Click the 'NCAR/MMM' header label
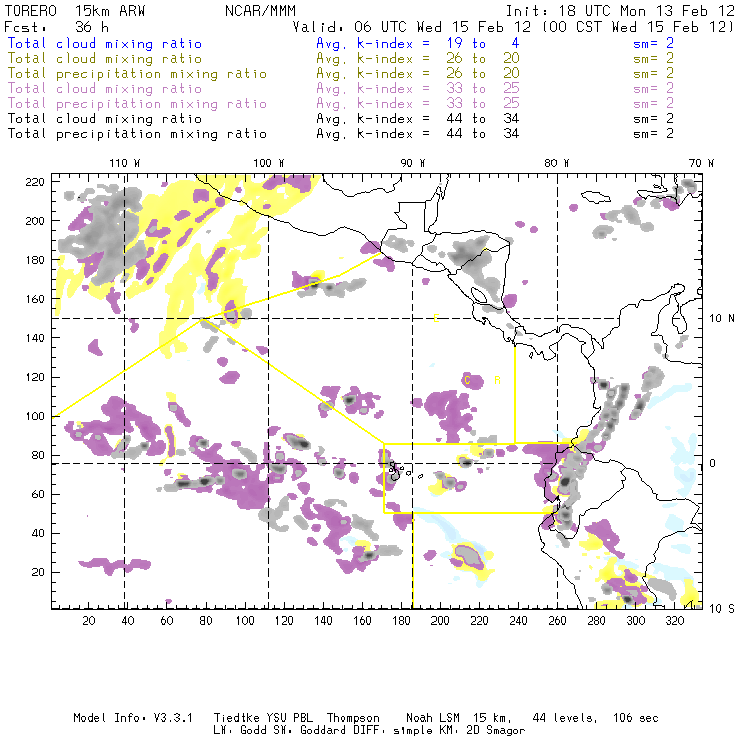 coord(261,11)
